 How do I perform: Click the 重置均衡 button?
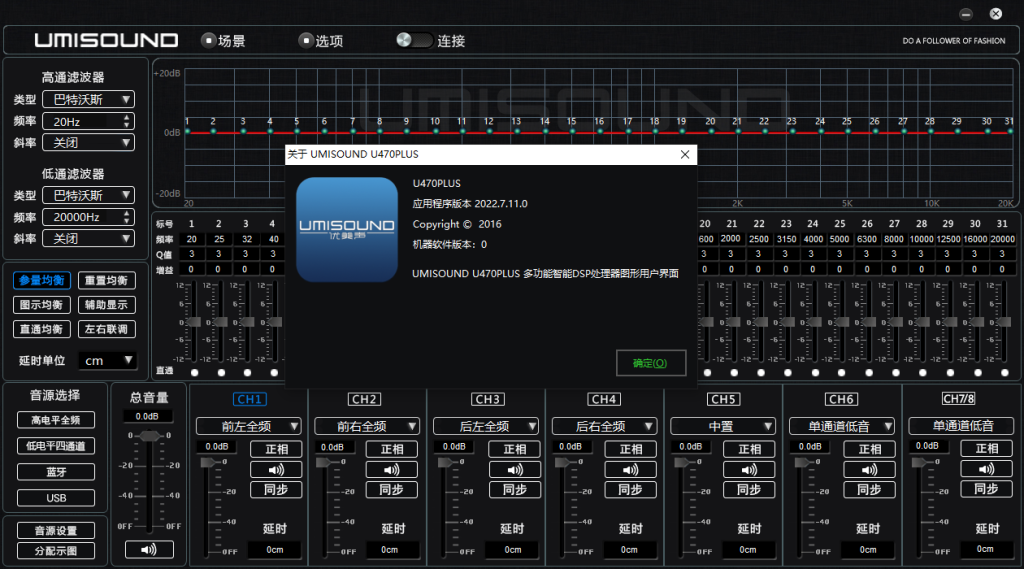[x=106, y=280]
